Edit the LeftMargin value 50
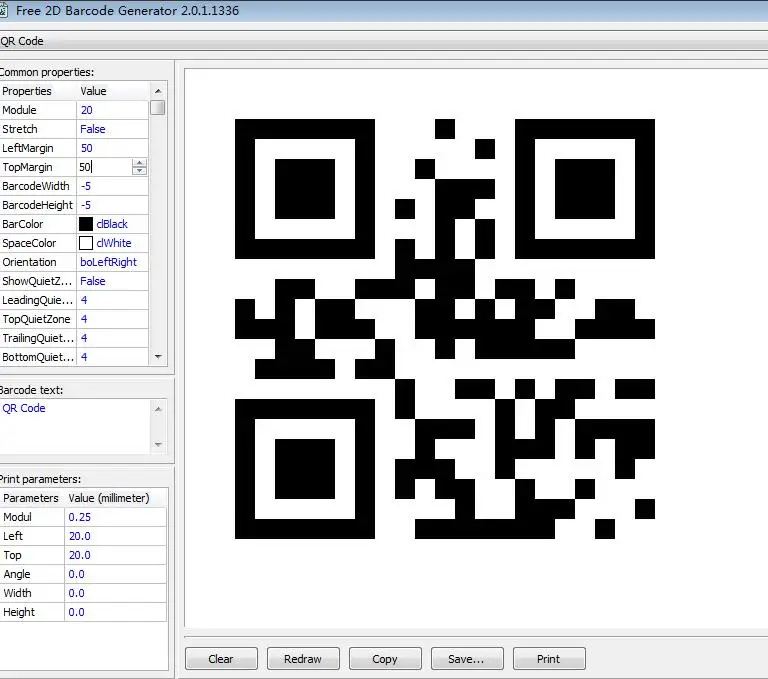This screenshot has height=679, width=768. pos(87,148)
